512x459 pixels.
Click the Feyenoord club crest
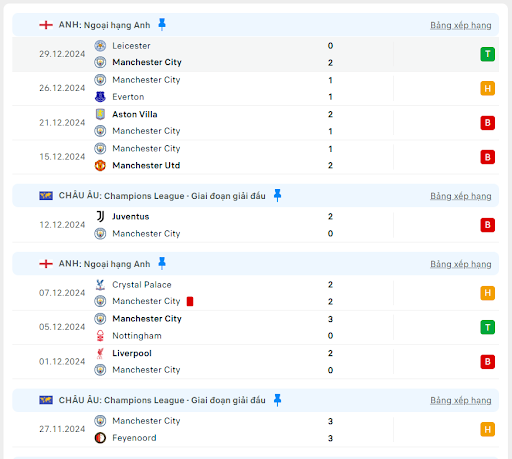(x=100, y=438)
